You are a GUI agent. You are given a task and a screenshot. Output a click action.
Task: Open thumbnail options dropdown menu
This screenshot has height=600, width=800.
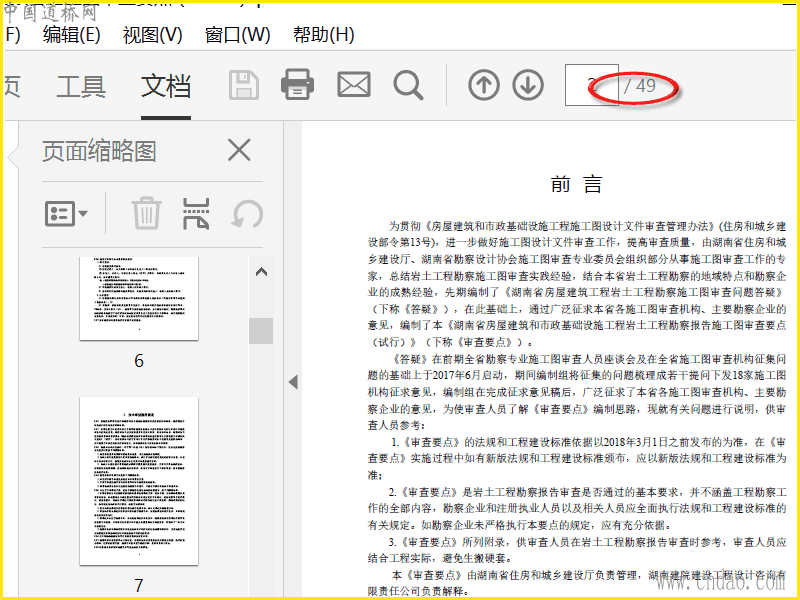coord(66,213)
